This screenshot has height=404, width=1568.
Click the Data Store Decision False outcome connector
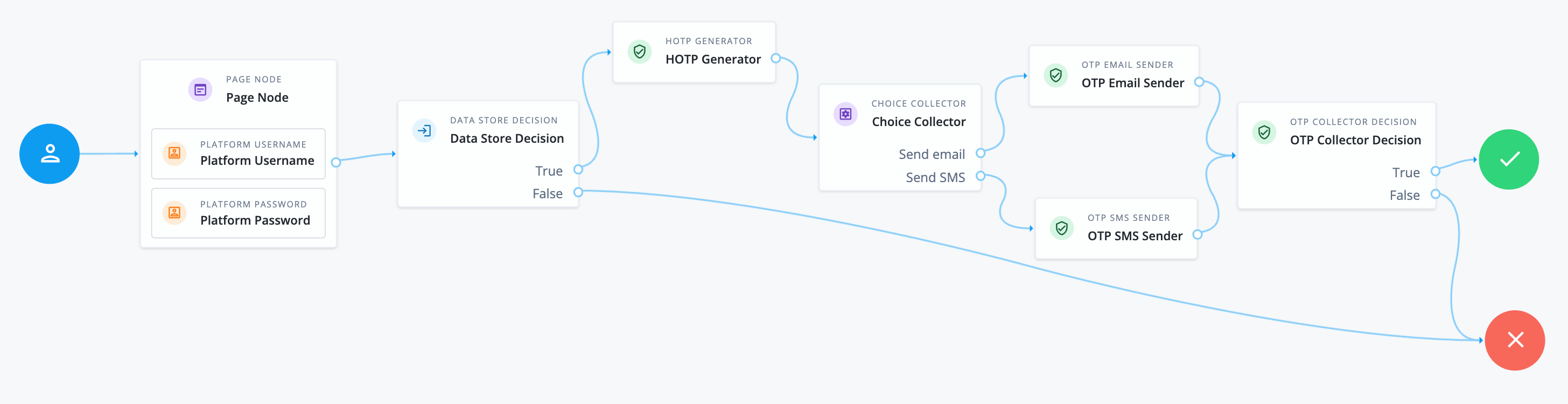[578, 192]
